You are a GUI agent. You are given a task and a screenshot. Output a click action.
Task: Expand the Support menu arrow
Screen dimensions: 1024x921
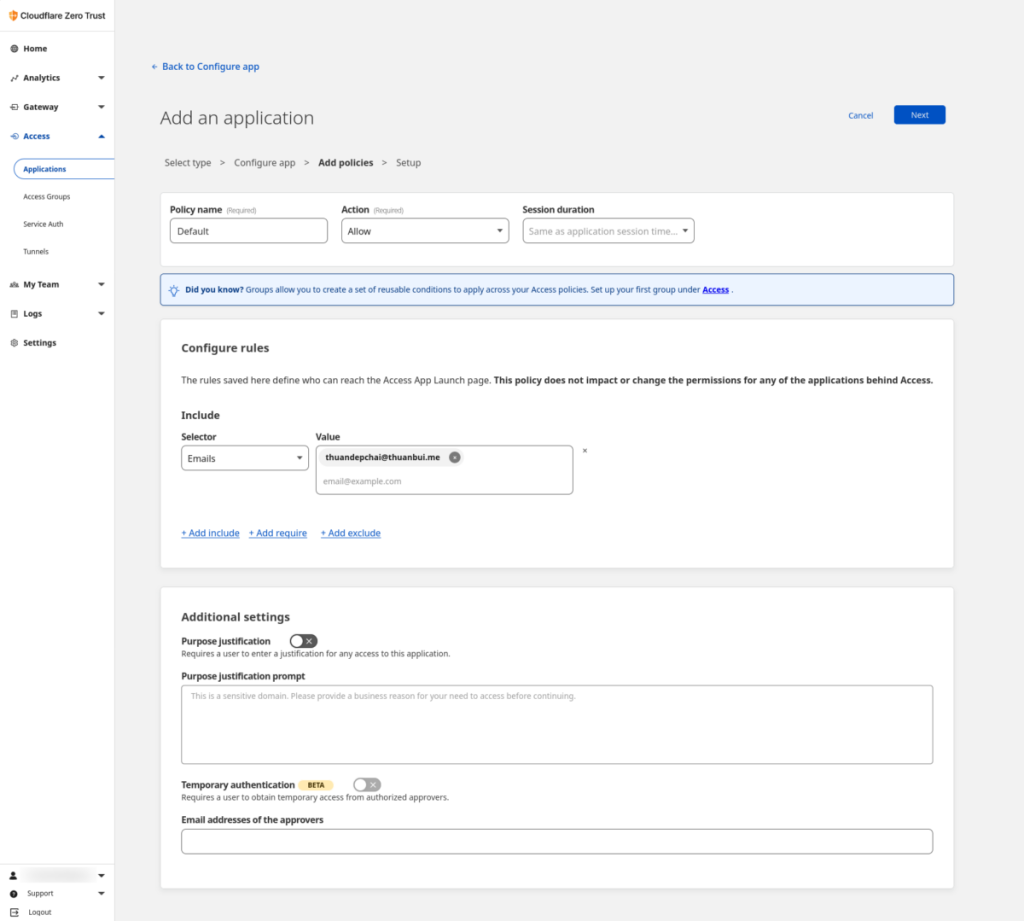click(101, 894)
